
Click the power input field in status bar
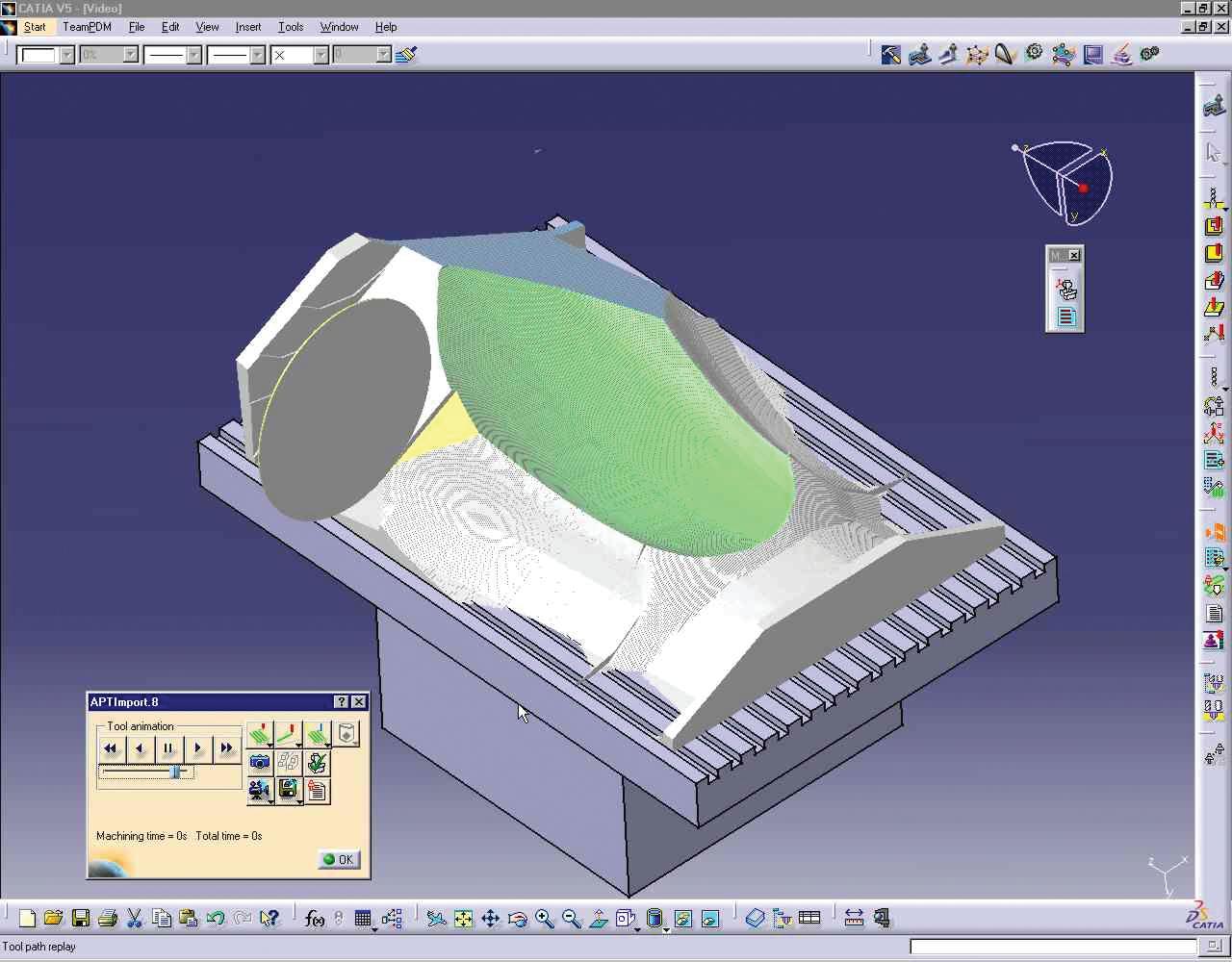1053,947
